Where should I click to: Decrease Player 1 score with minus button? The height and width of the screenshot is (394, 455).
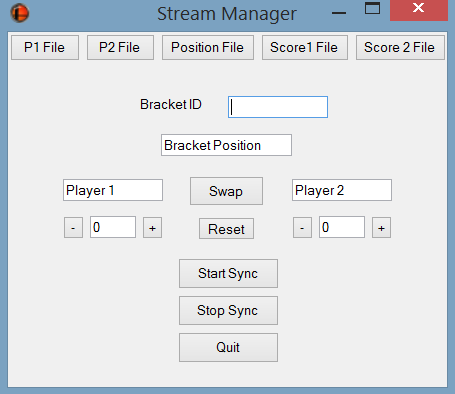73,228
